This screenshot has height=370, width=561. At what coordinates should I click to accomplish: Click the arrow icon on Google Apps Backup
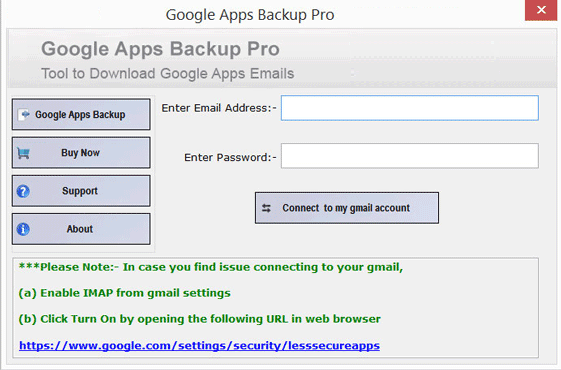tap(24, 114)
